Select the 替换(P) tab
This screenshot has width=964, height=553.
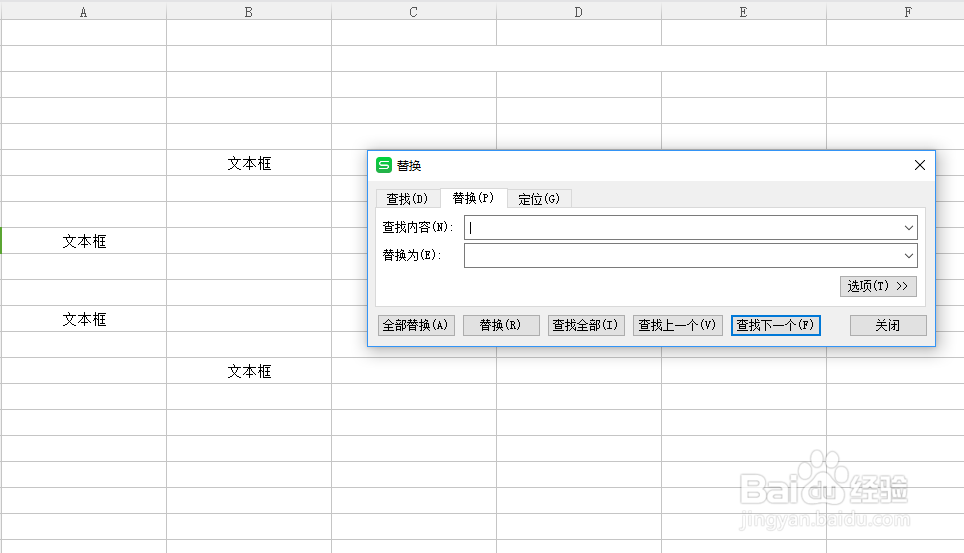473,198
